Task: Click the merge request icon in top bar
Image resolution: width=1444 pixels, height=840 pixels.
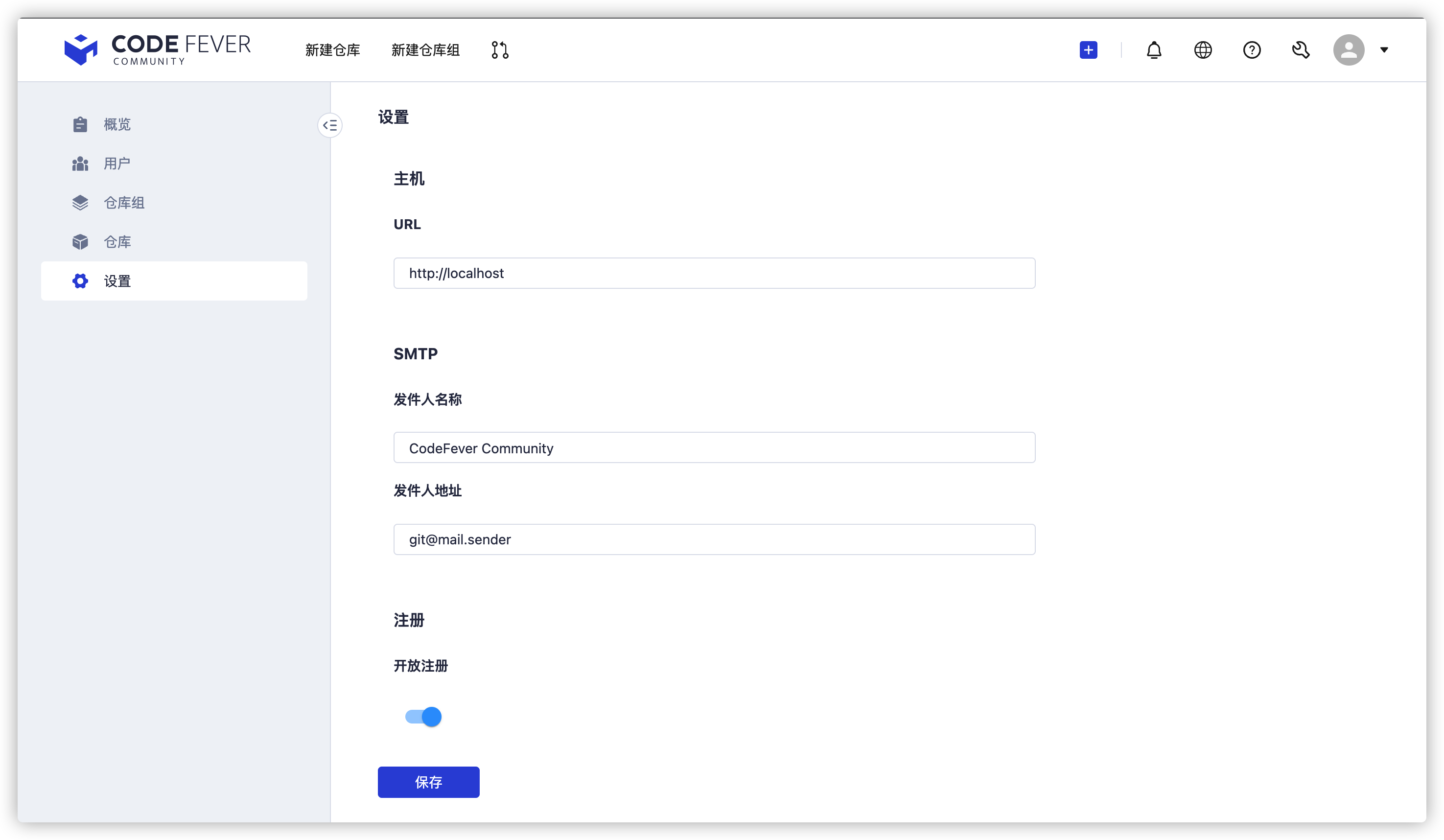Action: (x=500, y=50)
